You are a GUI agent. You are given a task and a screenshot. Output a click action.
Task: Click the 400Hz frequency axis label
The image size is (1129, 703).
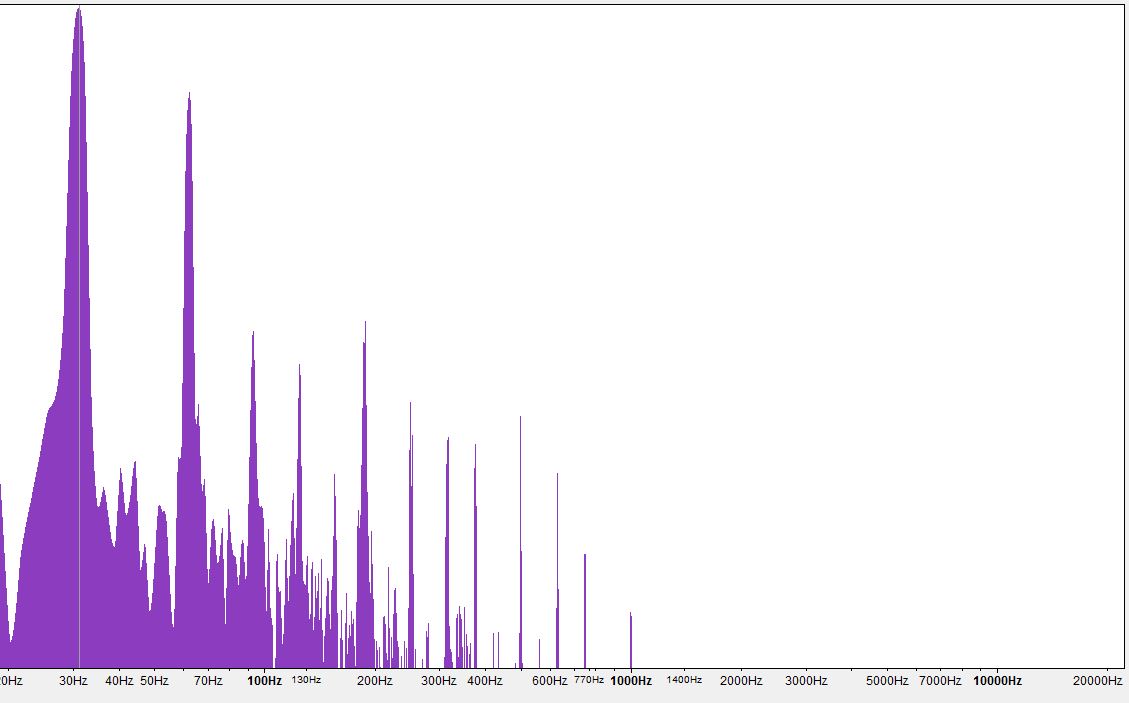pyautogui.click(x=485, y=681)
